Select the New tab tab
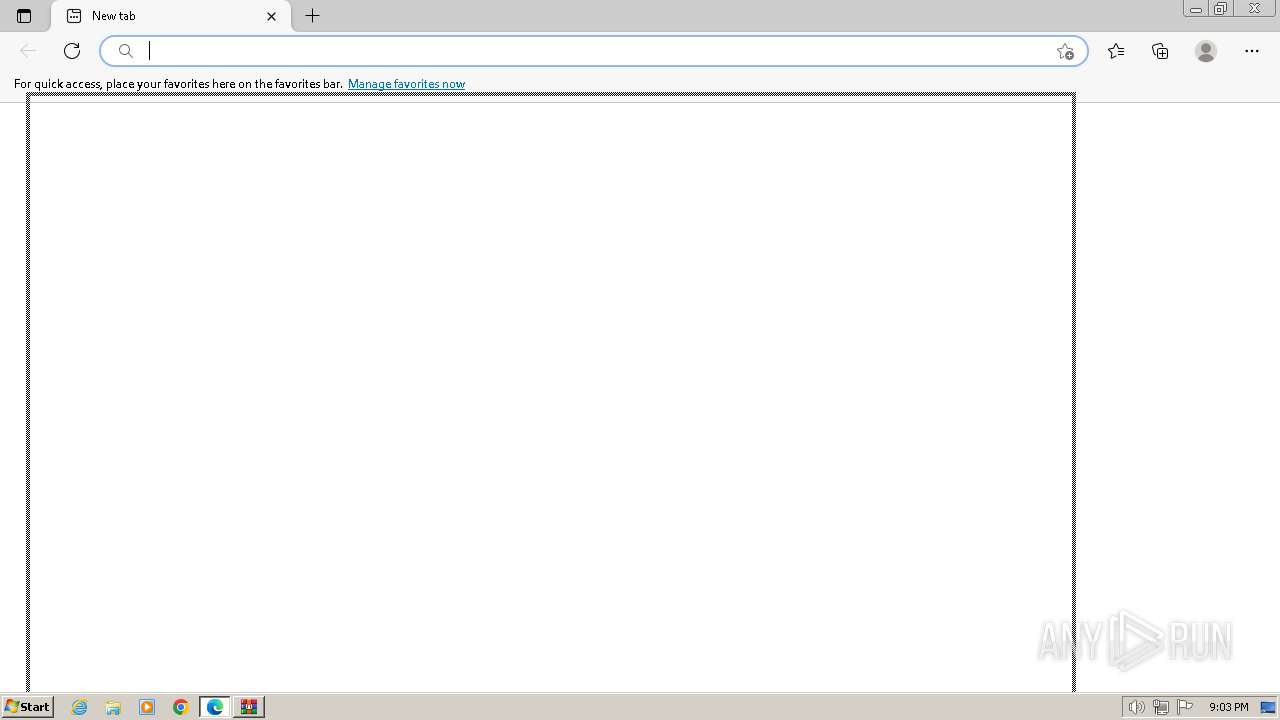The image size is (1280, 720). pos(171,16)
